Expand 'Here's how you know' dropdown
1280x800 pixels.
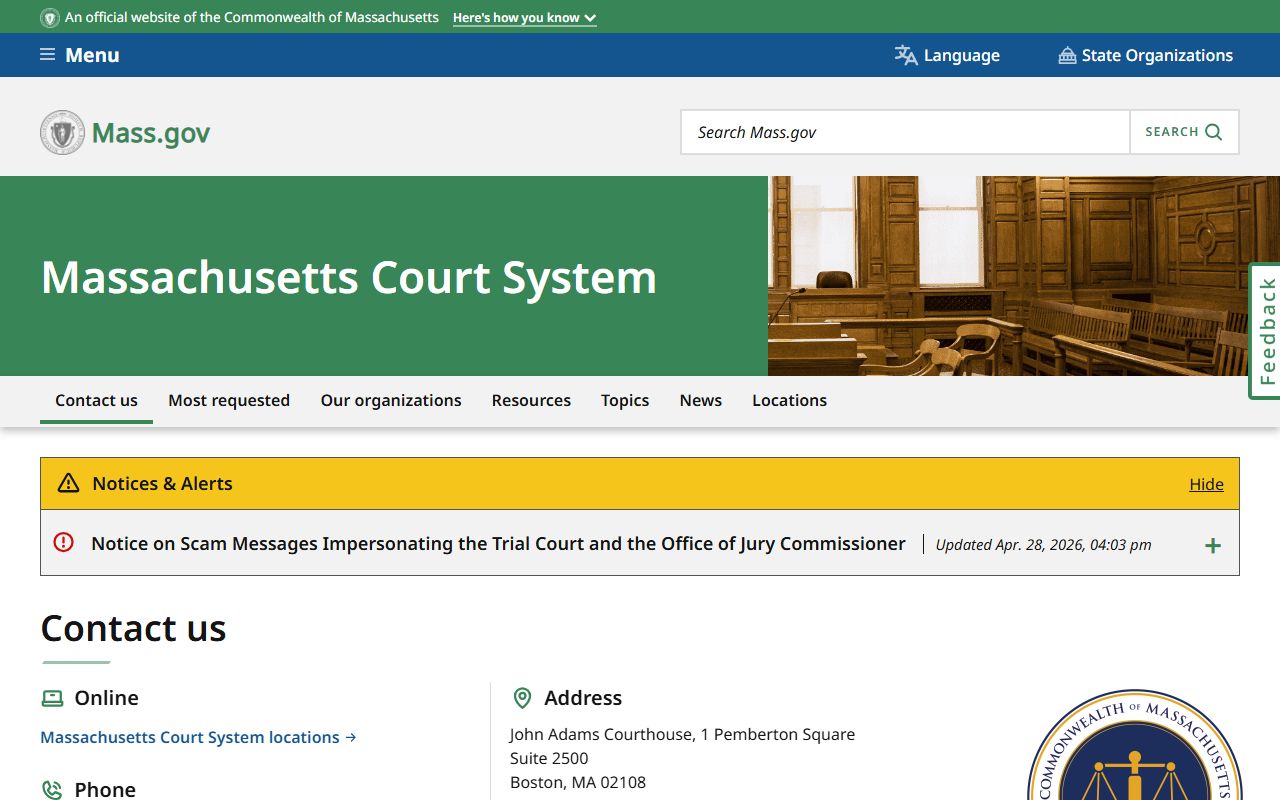525,18
